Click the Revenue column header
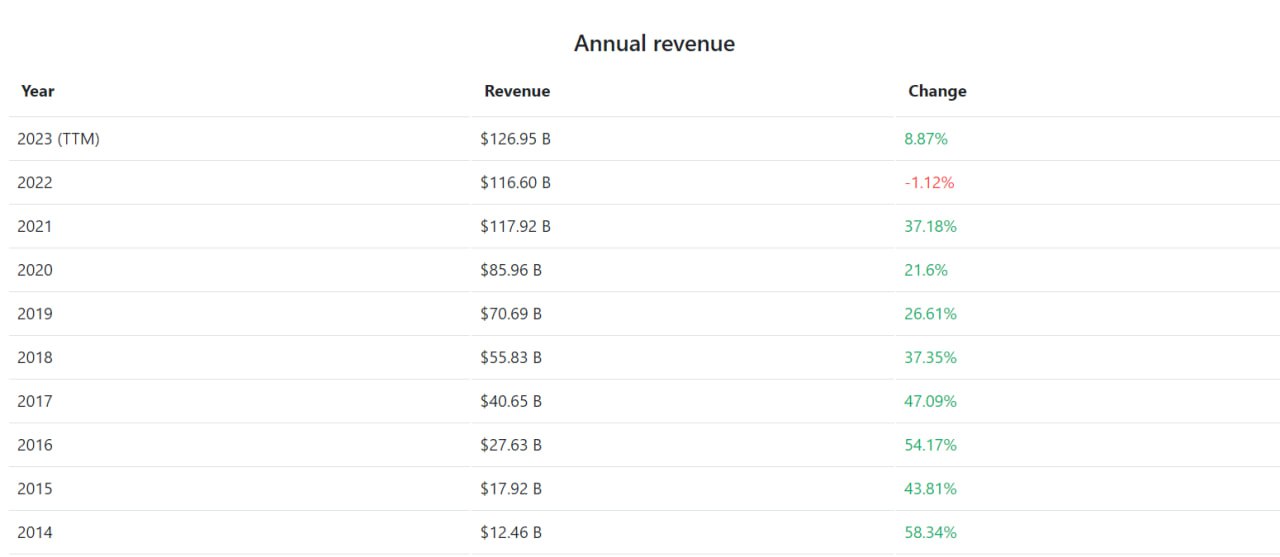1280x557 pixels. click(517, 91)
